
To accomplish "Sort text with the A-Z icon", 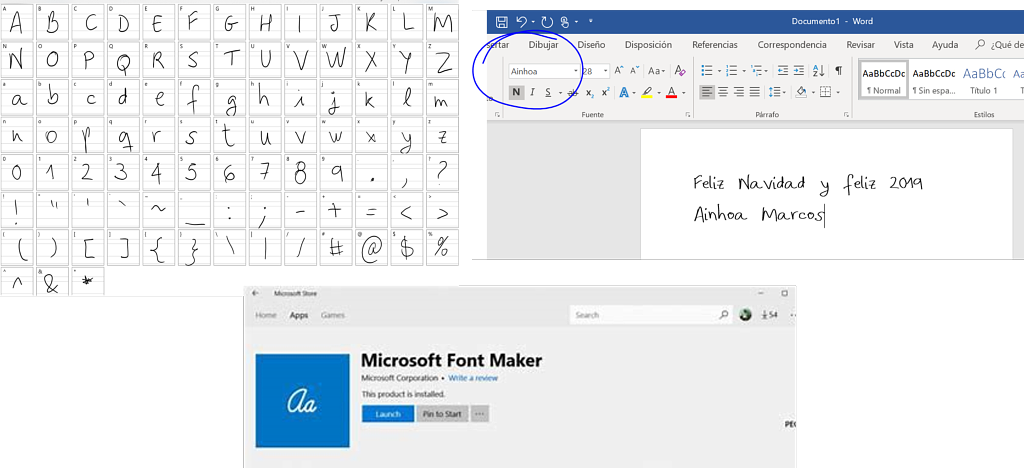I will pyautogui.click(x=818, y=70).
